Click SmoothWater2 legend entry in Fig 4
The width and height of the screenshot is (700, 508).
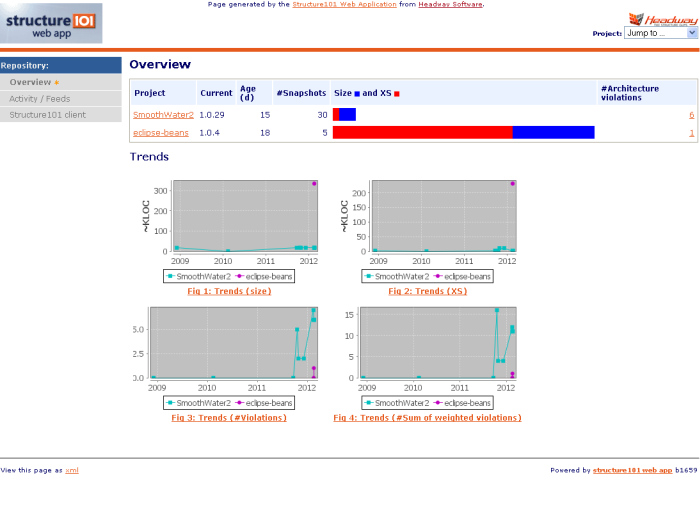coord(397,403)
